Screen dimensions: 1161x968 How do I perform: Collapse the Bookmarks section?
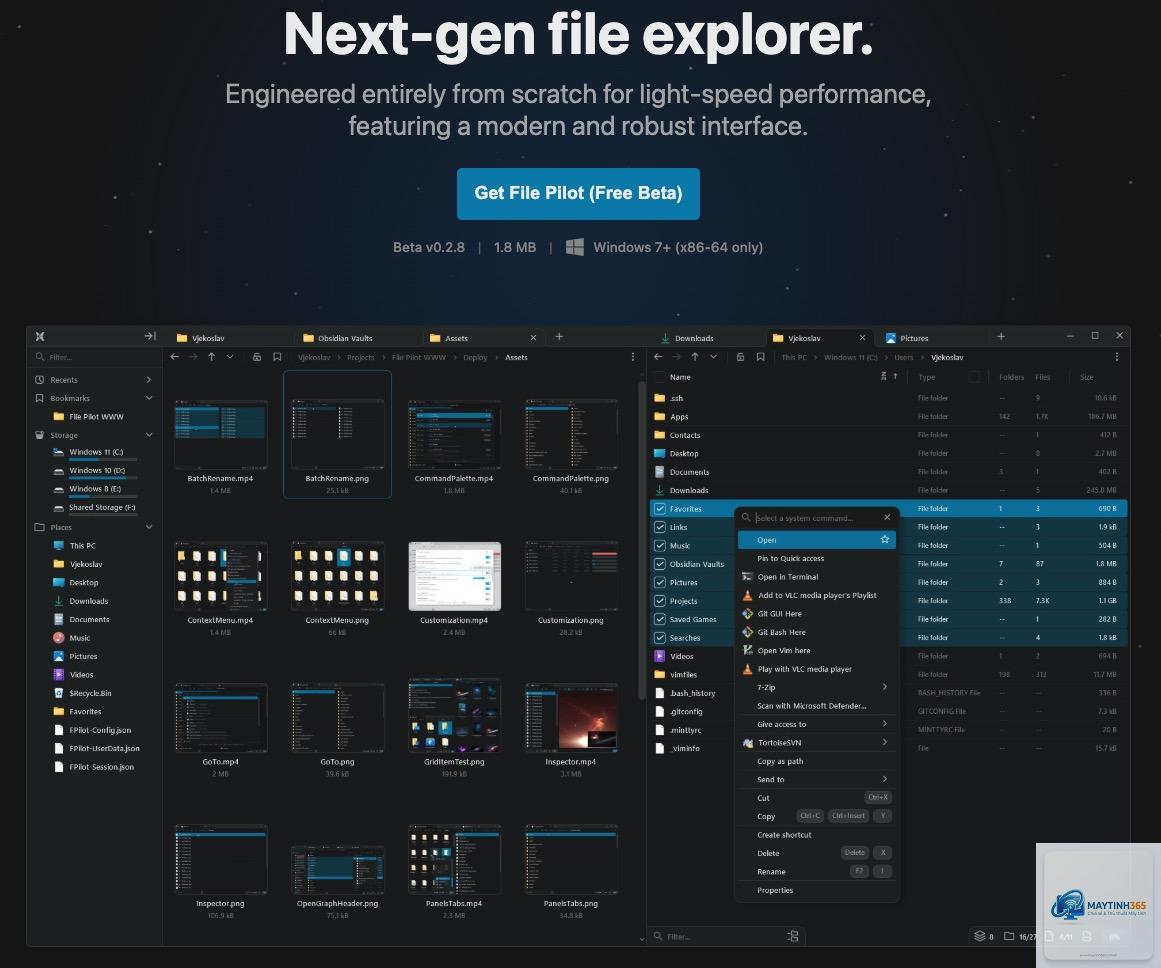click(x=149, y=398)
